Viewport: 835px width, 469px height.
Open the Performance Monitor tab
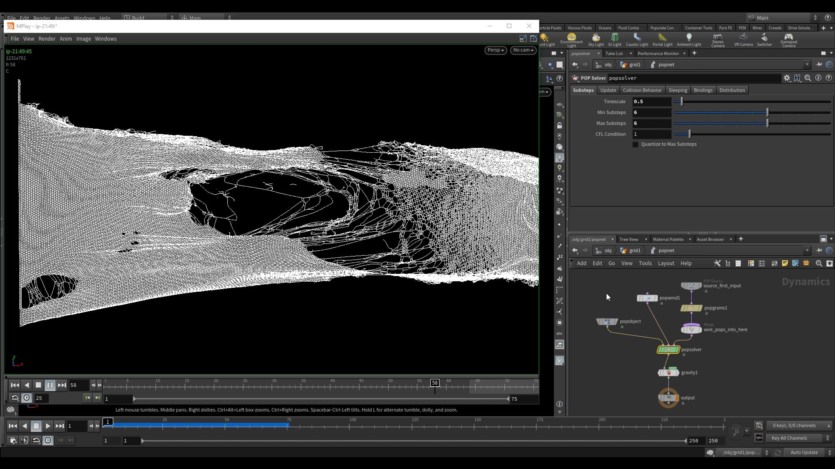pos(658,53)
